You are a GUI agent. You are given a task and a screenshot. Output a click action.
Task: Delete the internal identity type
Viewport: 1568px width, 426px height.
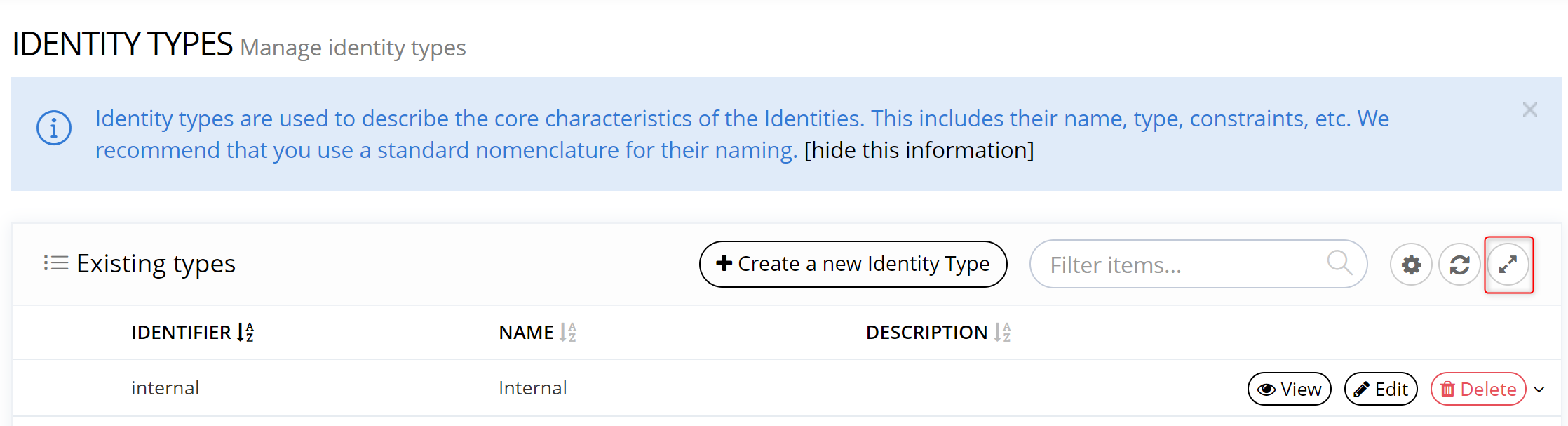(1478, 389)
